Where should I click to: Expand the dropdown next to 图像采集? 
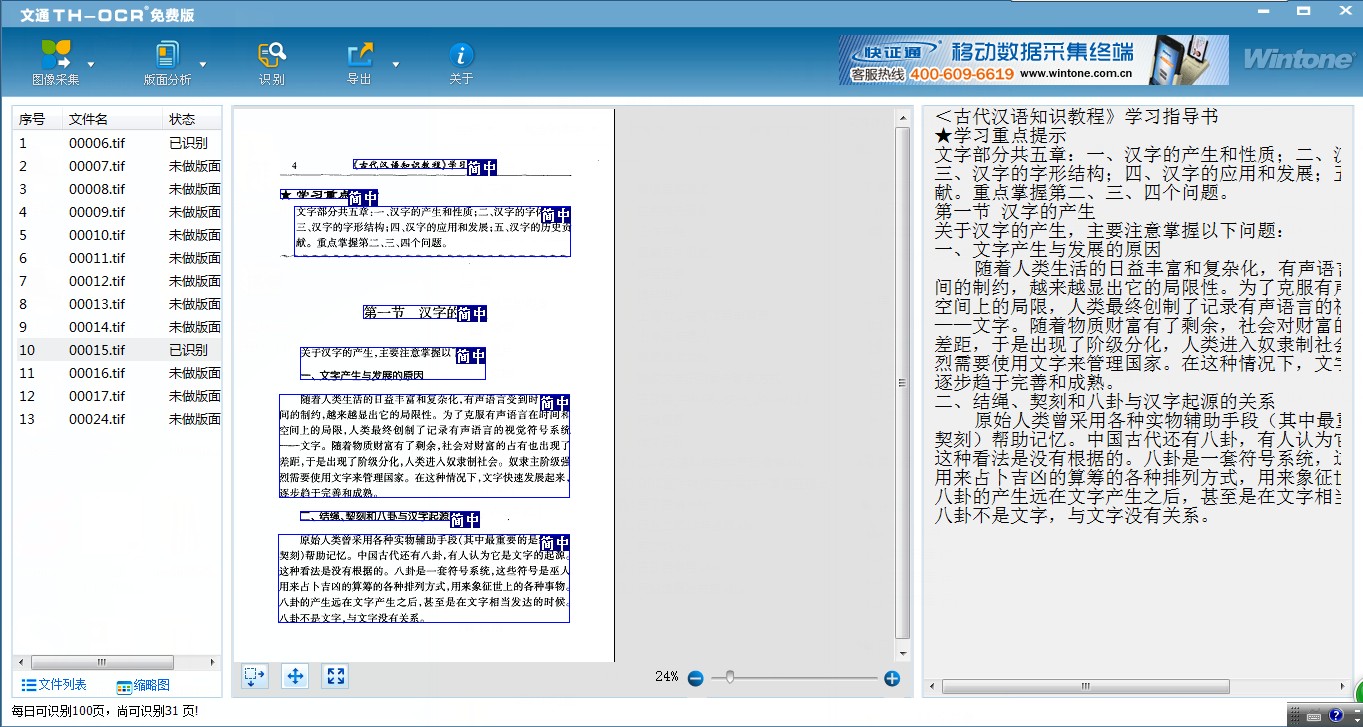[92, 65]
